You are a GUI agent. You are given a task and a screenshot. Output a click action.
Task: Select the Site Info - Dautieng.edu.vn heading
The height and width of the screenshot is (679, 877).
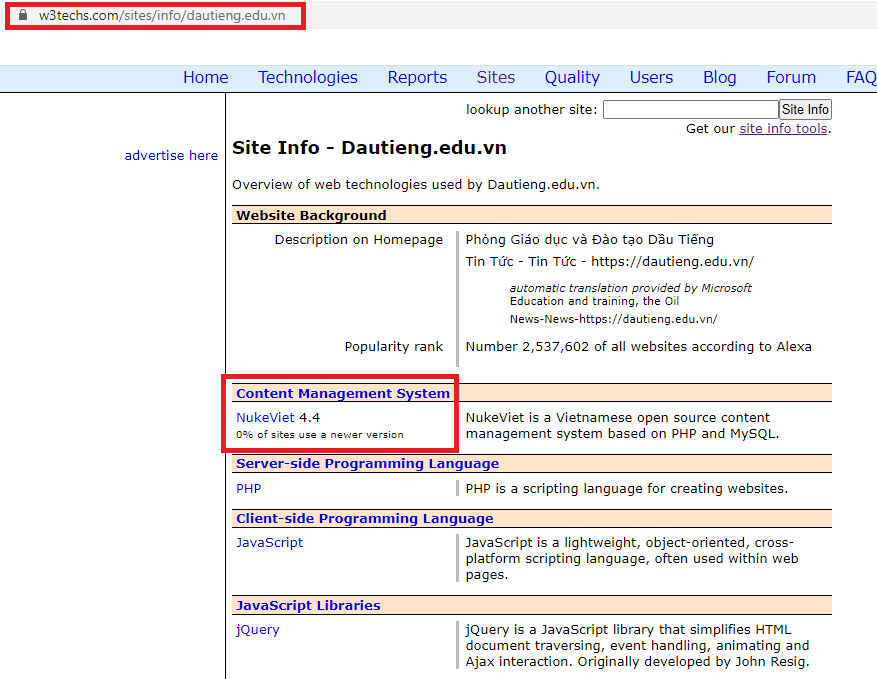coord(369,148)
